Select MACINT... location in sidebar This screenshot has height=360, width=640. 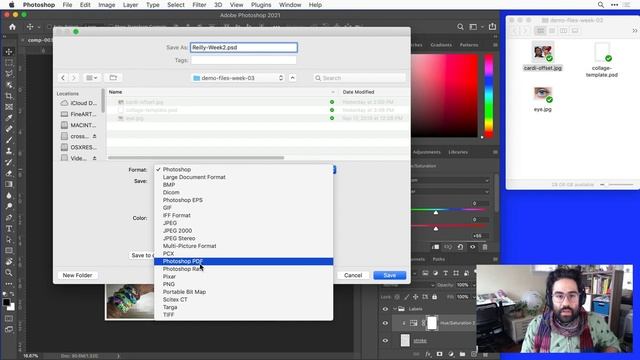point(78,125)
